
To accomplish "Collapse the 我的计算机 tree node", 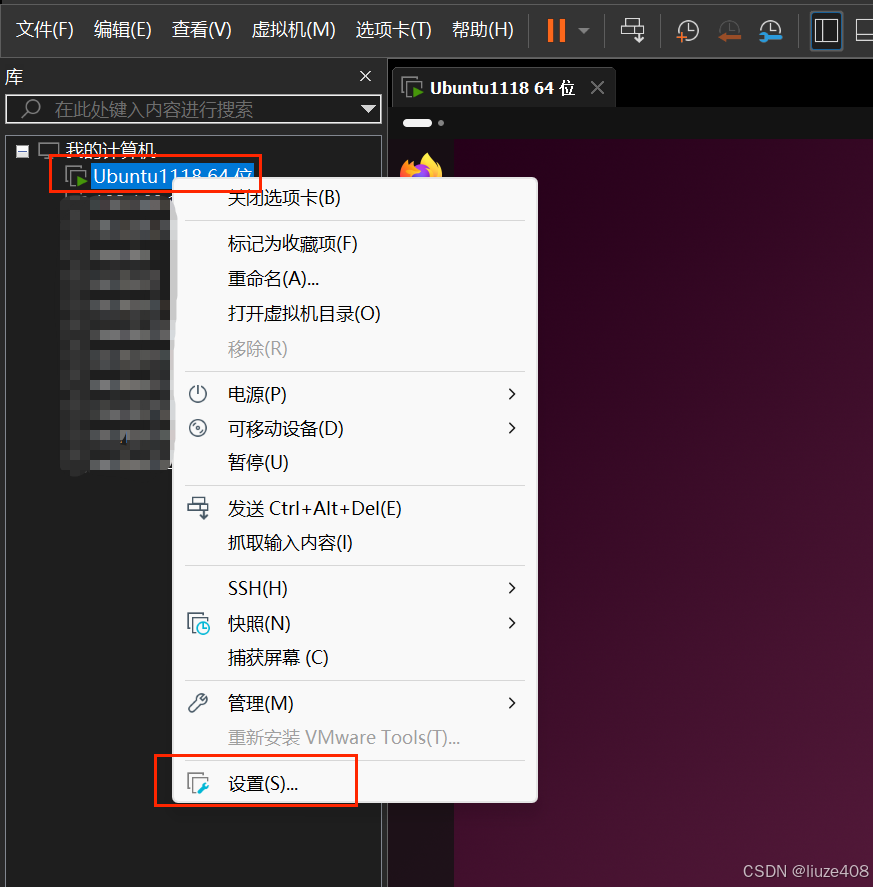I will (x=23, y=151).
